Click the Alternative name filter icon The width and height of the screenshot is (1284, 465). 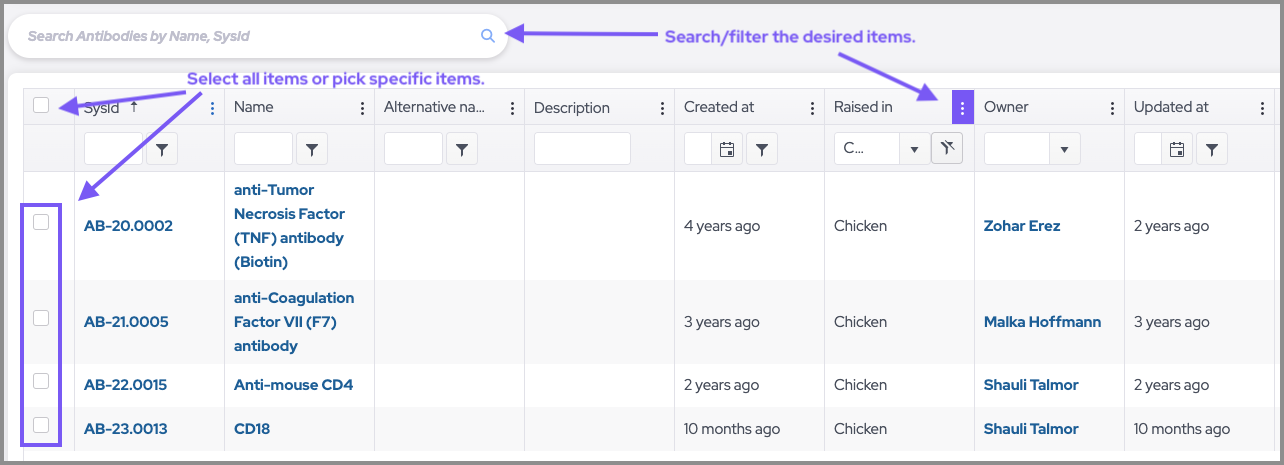pyautogui.click(x=462, y=149)
